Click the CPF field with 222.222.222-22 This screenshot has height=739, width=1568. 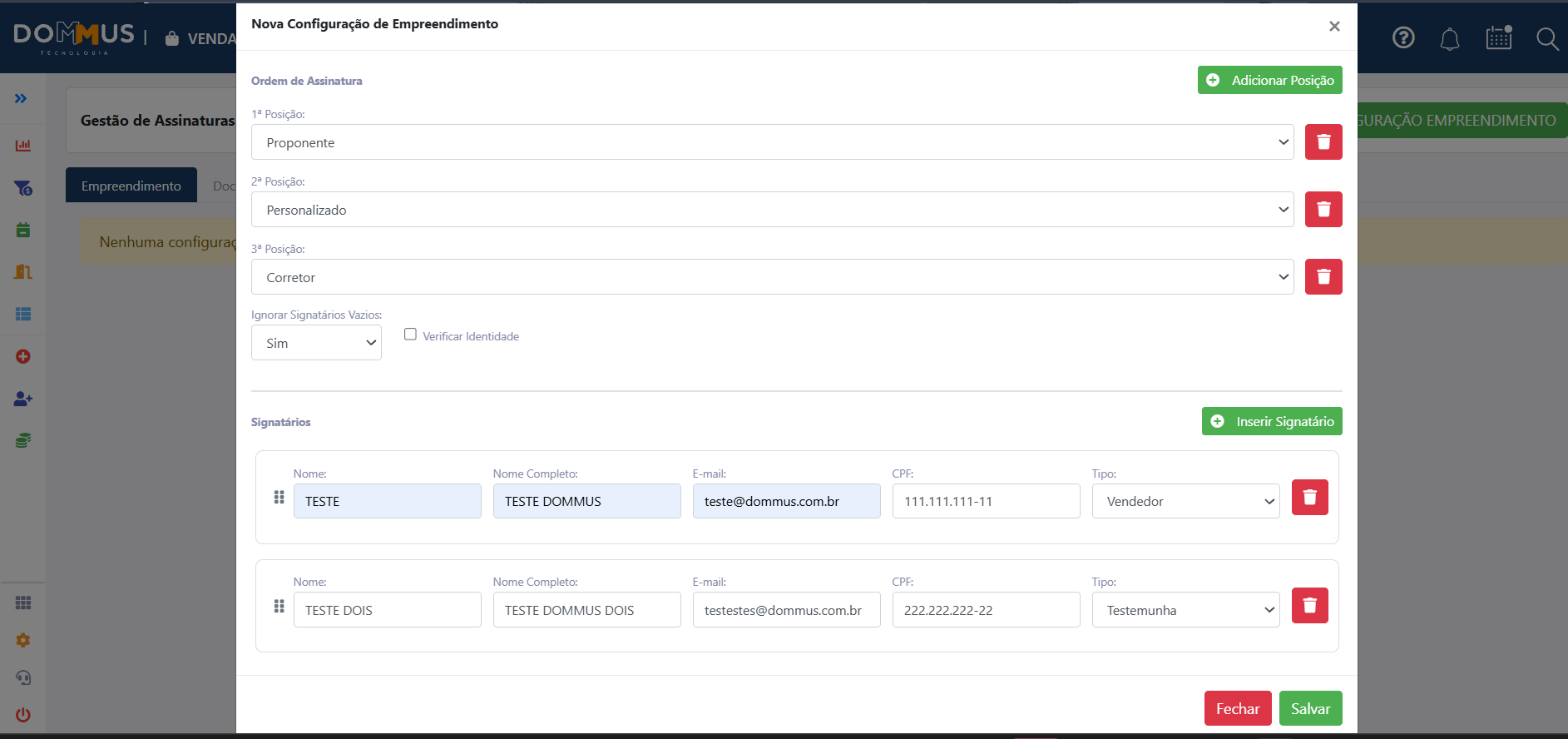point(986,610)
